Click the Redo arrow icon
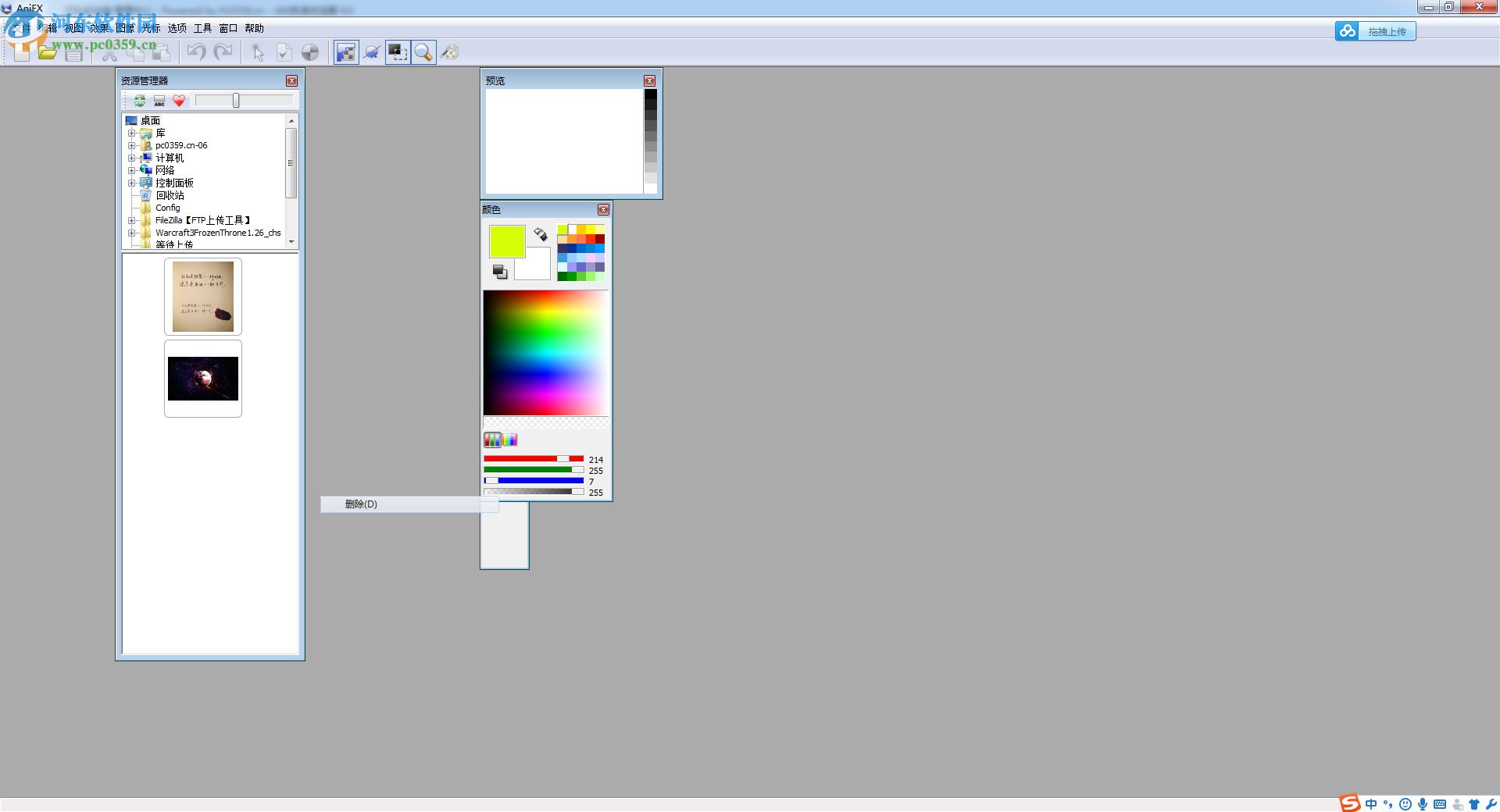The height and width of the screenshot is (812, 1500). pyautogui.click(x=223, y=52)
